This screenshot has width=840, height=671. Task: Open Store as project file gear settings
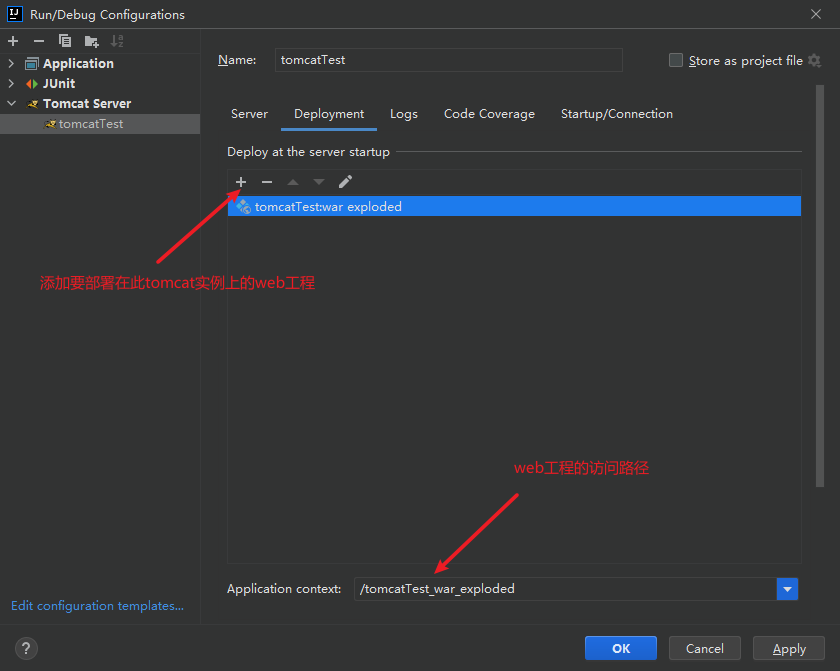coord(815,61)
